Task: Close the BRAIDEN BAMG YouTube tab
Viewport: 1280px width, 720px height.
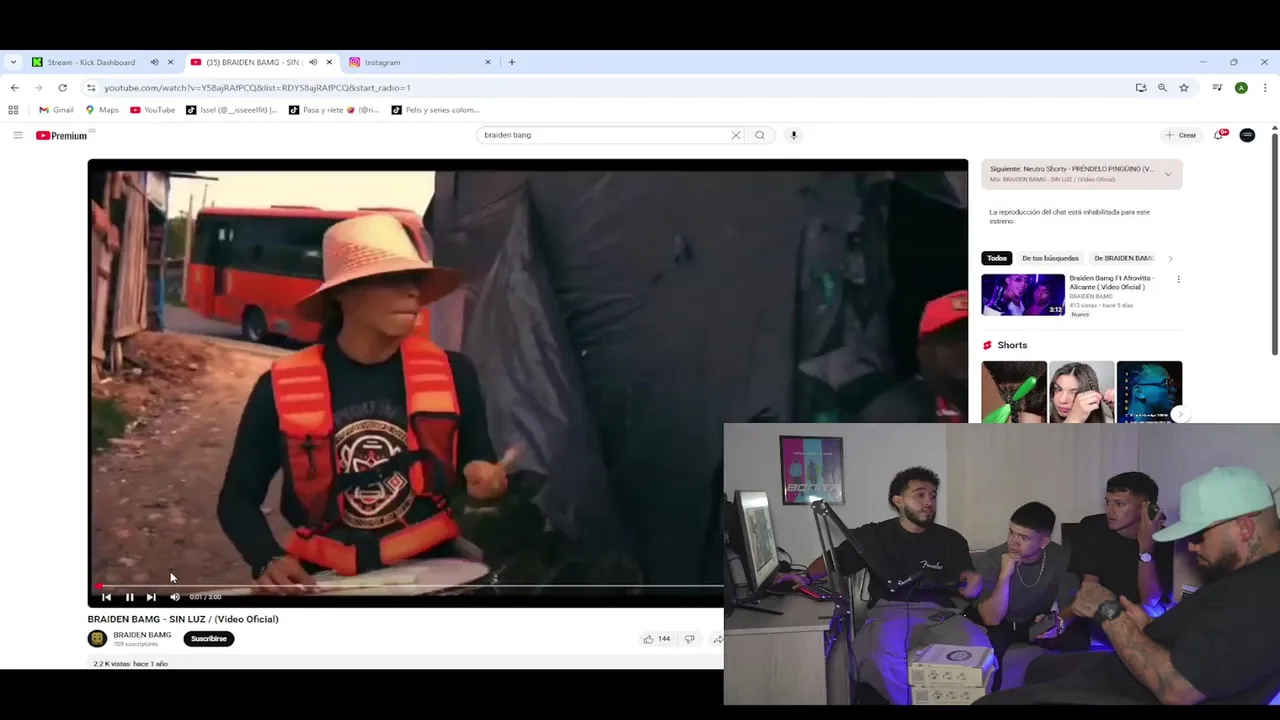Action: click(329, 62)
